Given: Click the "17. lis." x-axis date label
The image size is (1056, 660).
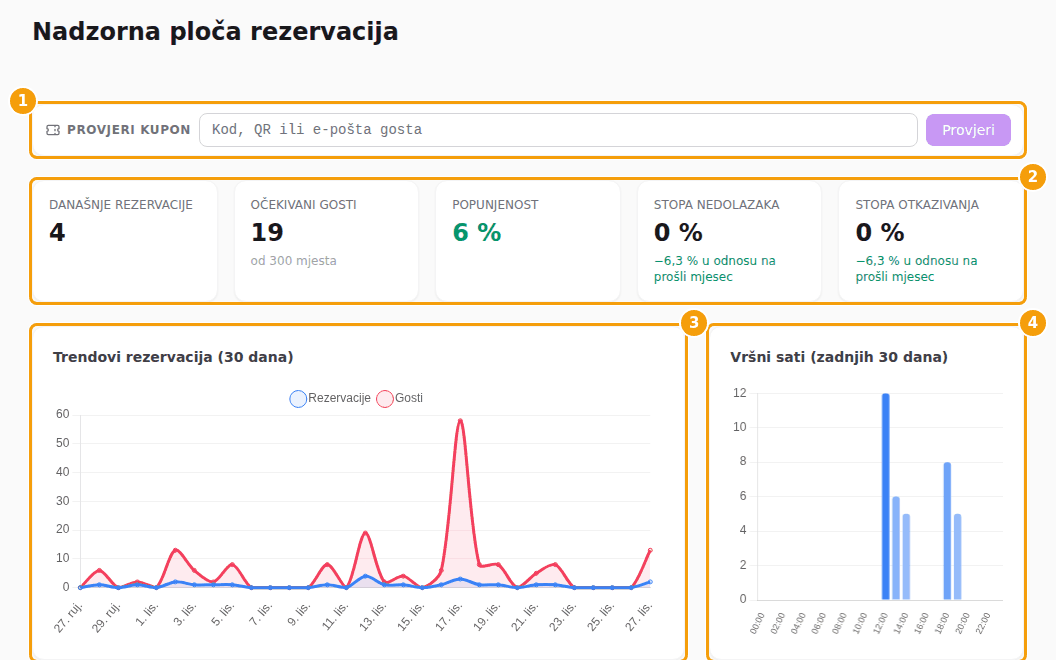Looking at the screenshot, I should 449,618.
